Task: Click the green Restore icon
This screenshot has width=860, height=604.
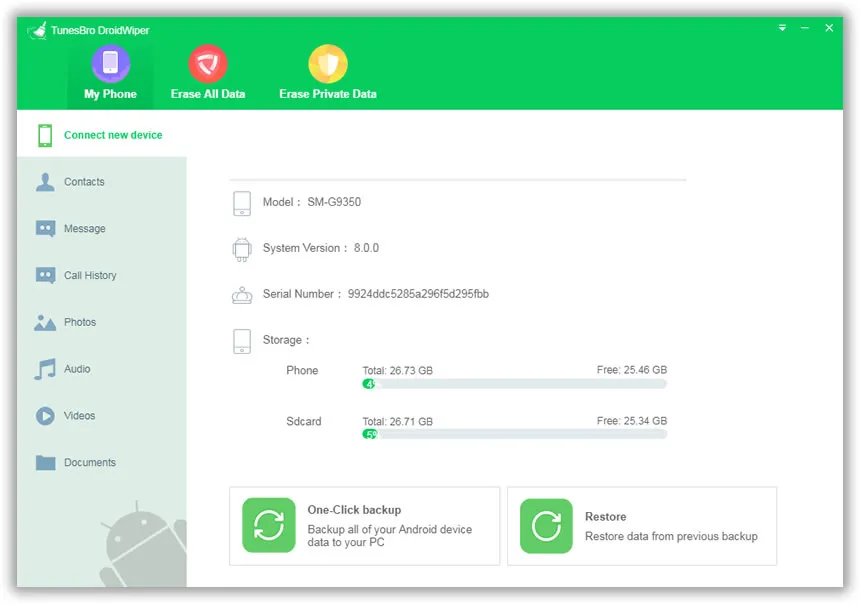Action: 546,526
